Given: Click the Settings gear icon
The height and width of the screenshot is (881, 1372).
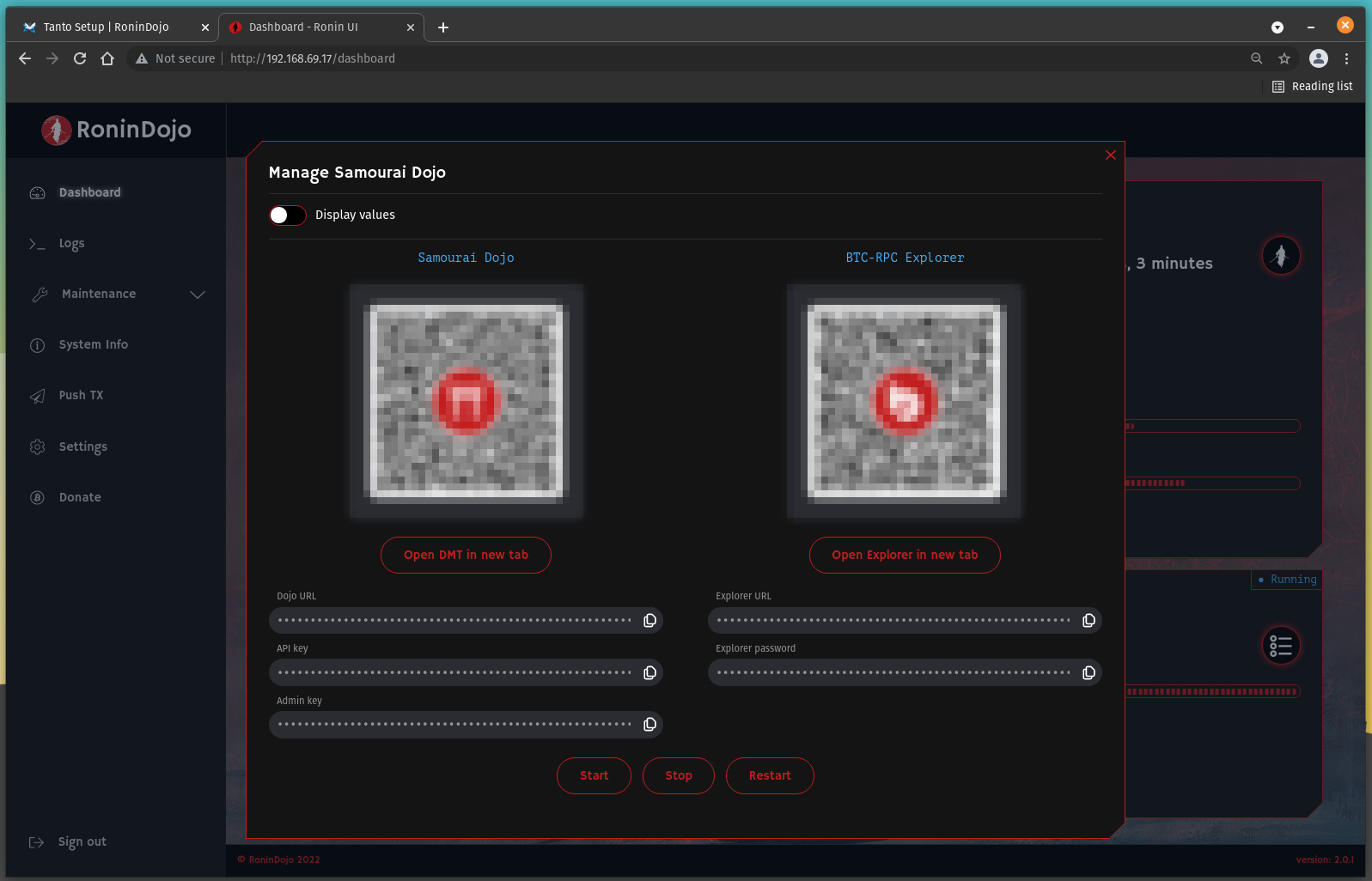Looking at the screenshot, I should pos(37,447).
